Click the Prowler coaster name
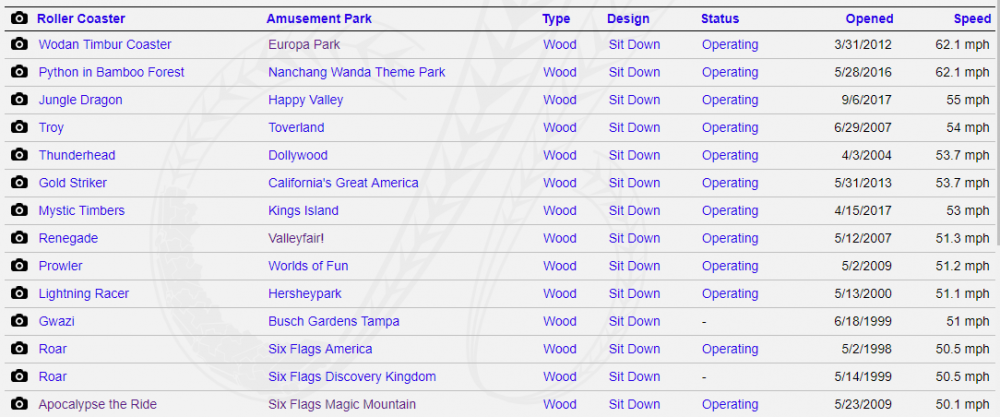The image size is (1000, 417). click(61, 266)
